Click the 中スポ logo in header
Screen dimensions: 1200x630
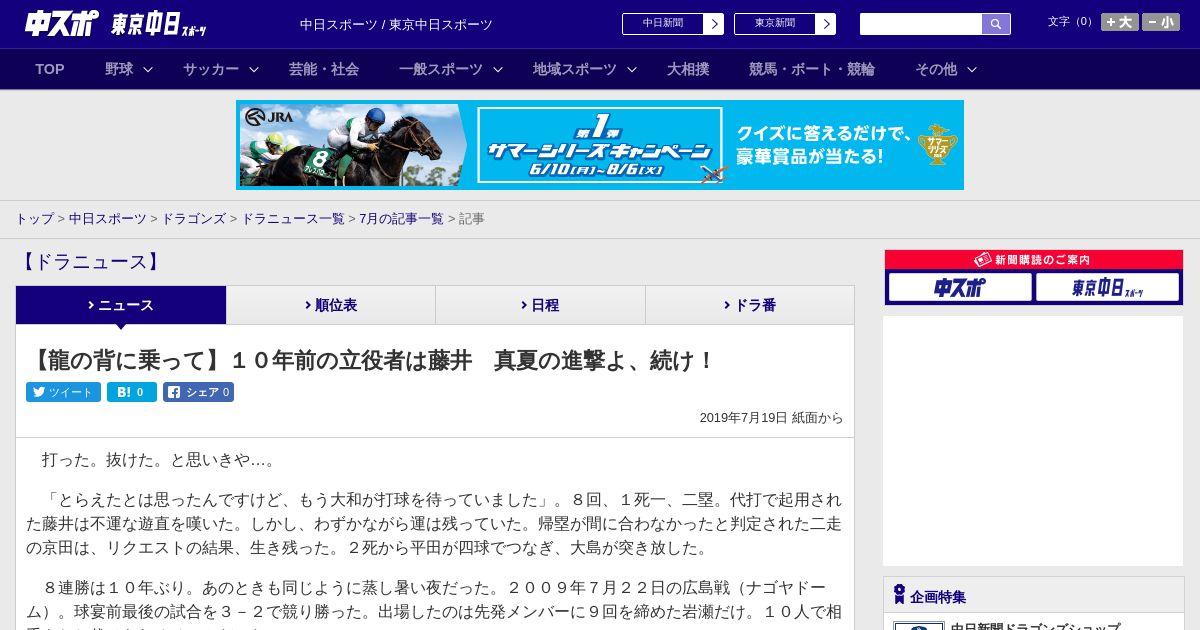click(x=62, y=23)
